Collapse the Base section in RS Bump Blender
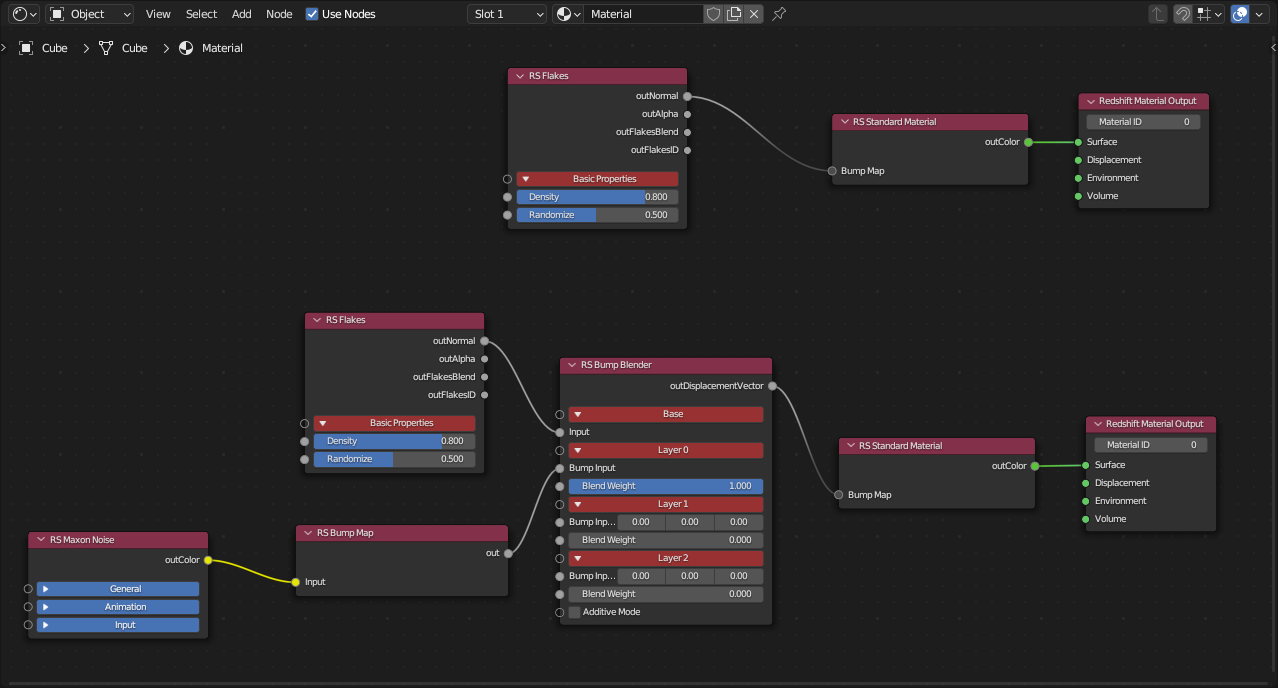 click(666, 414)
